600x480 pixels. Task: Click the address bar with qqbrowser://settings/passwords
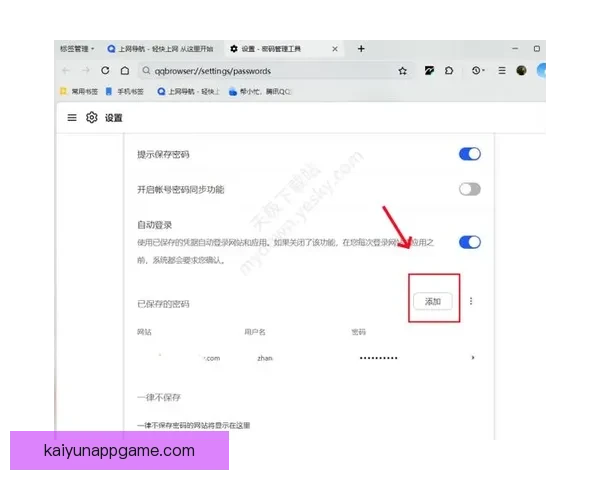[x=277, y=71]
